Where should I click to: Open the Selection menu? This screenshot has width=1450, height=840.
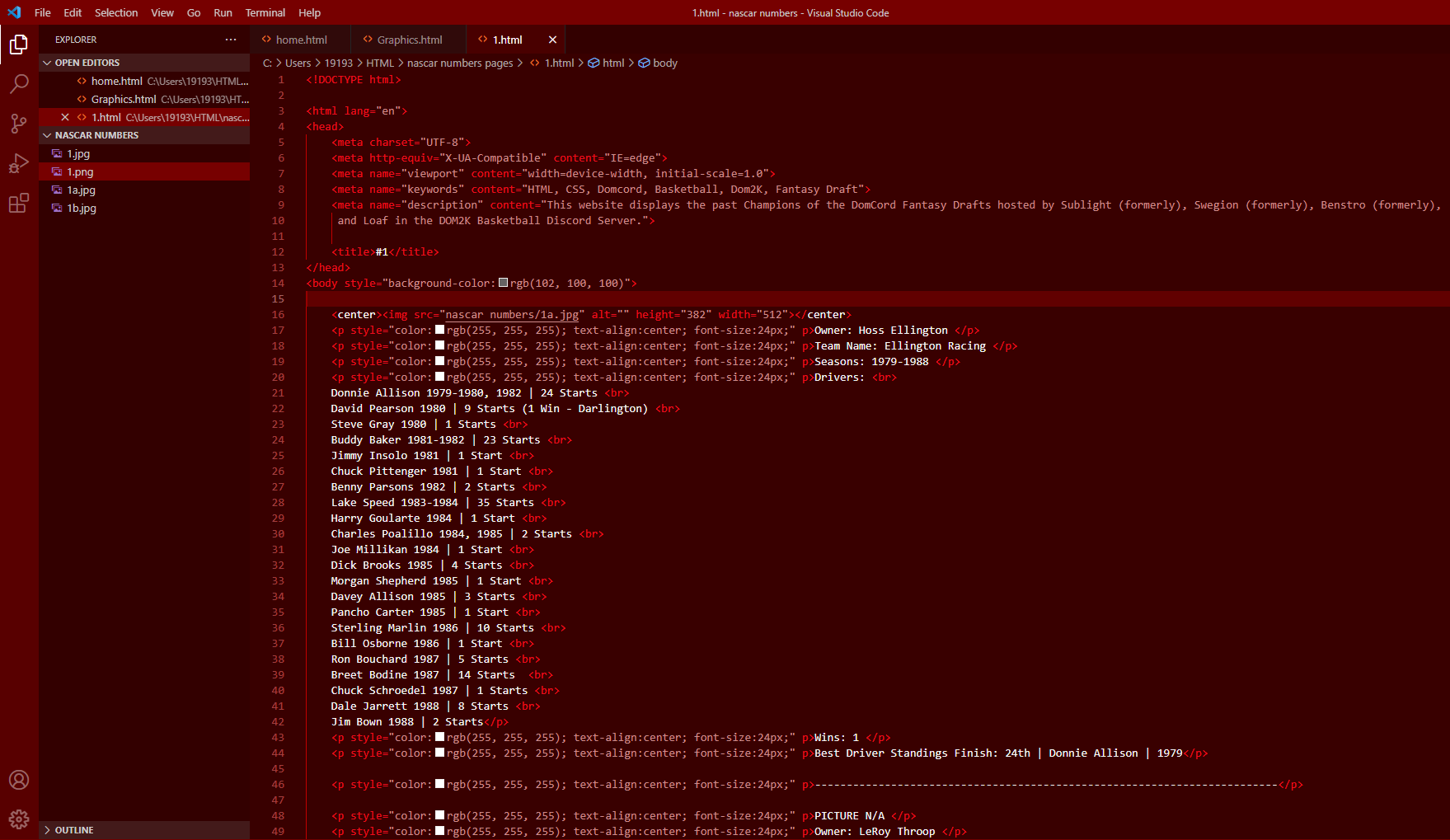tap(116, 12)
